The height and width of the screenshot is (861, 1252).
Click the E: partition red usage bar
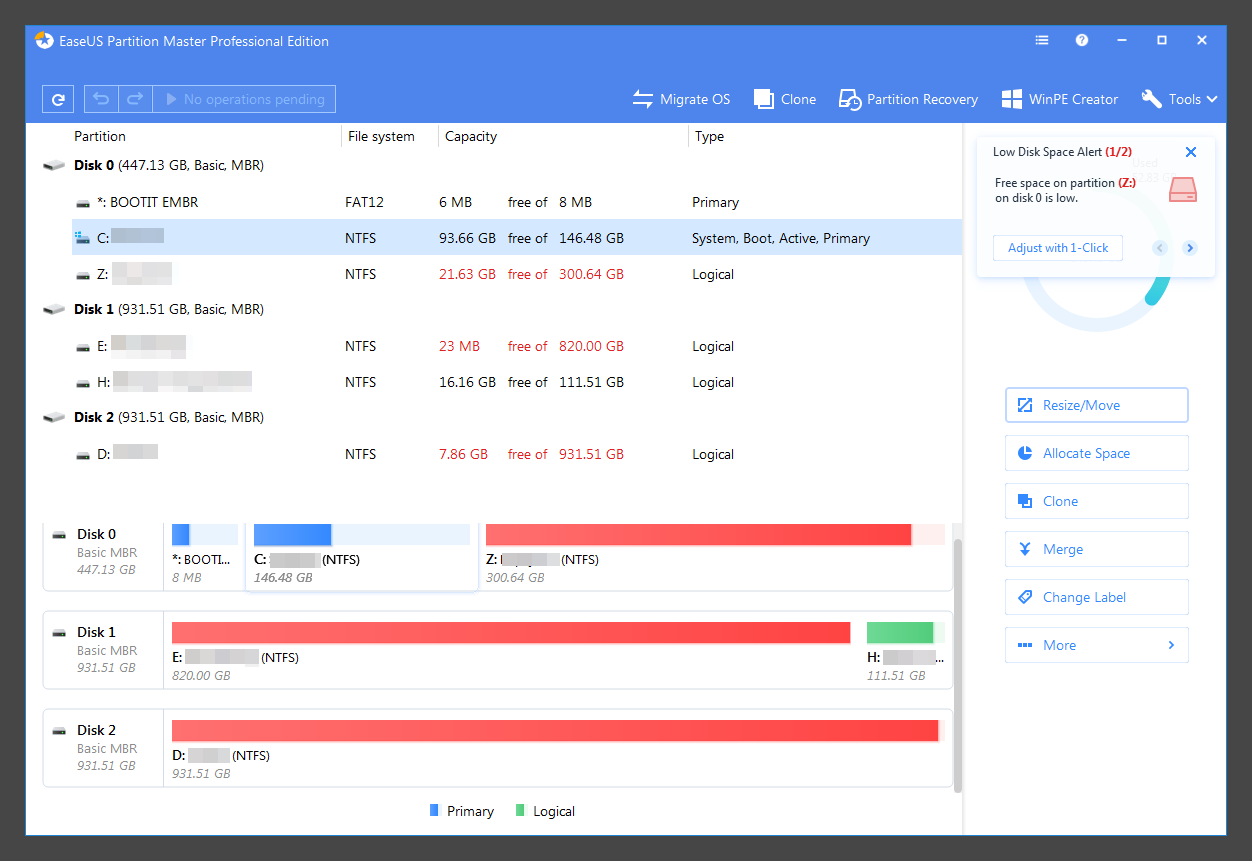click(x=510, y=632)
